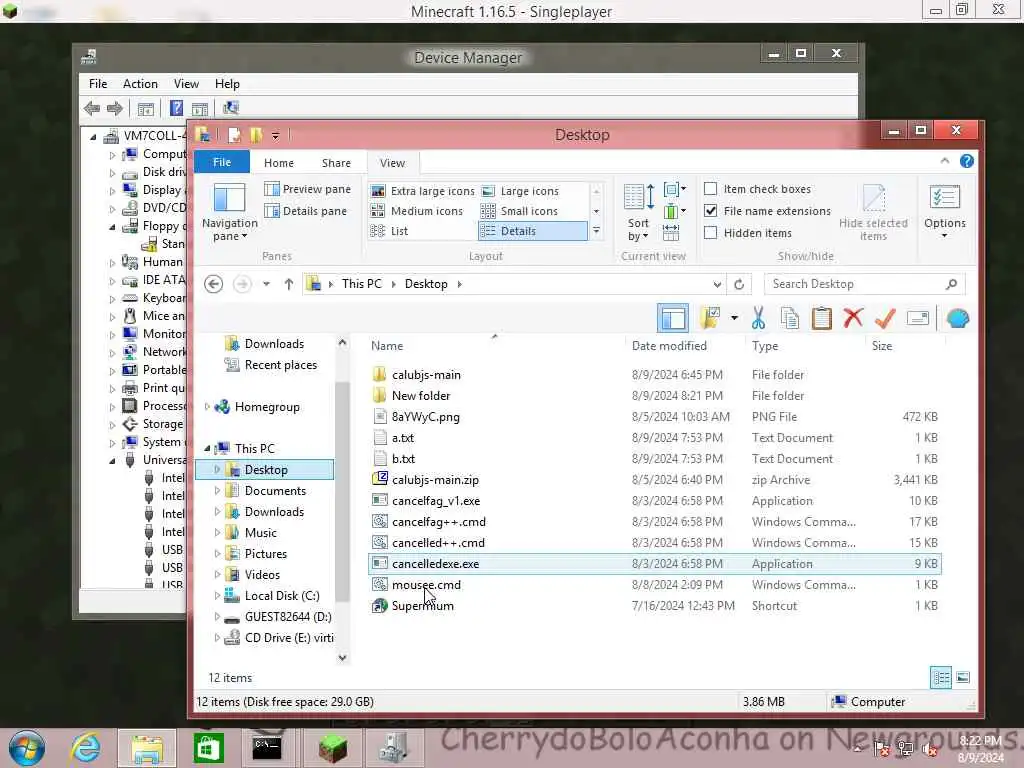Enable Hidden items checkbox

click(x=711, y=233)
